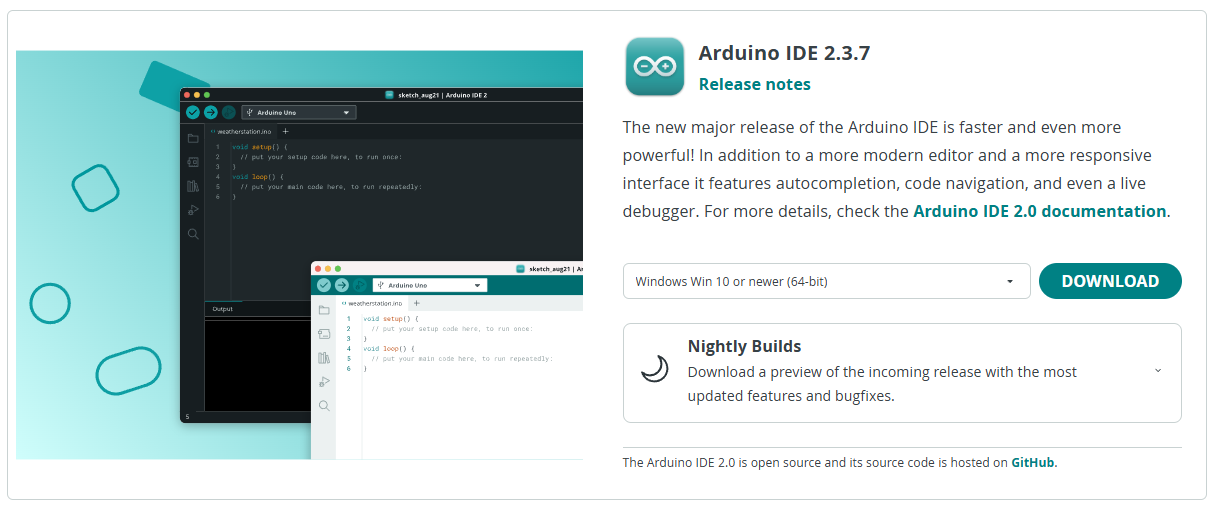Open Boards Manager icon in dark IDE sidebar
This screenshot has width=1215, height=508.
[x=193, y=161]
